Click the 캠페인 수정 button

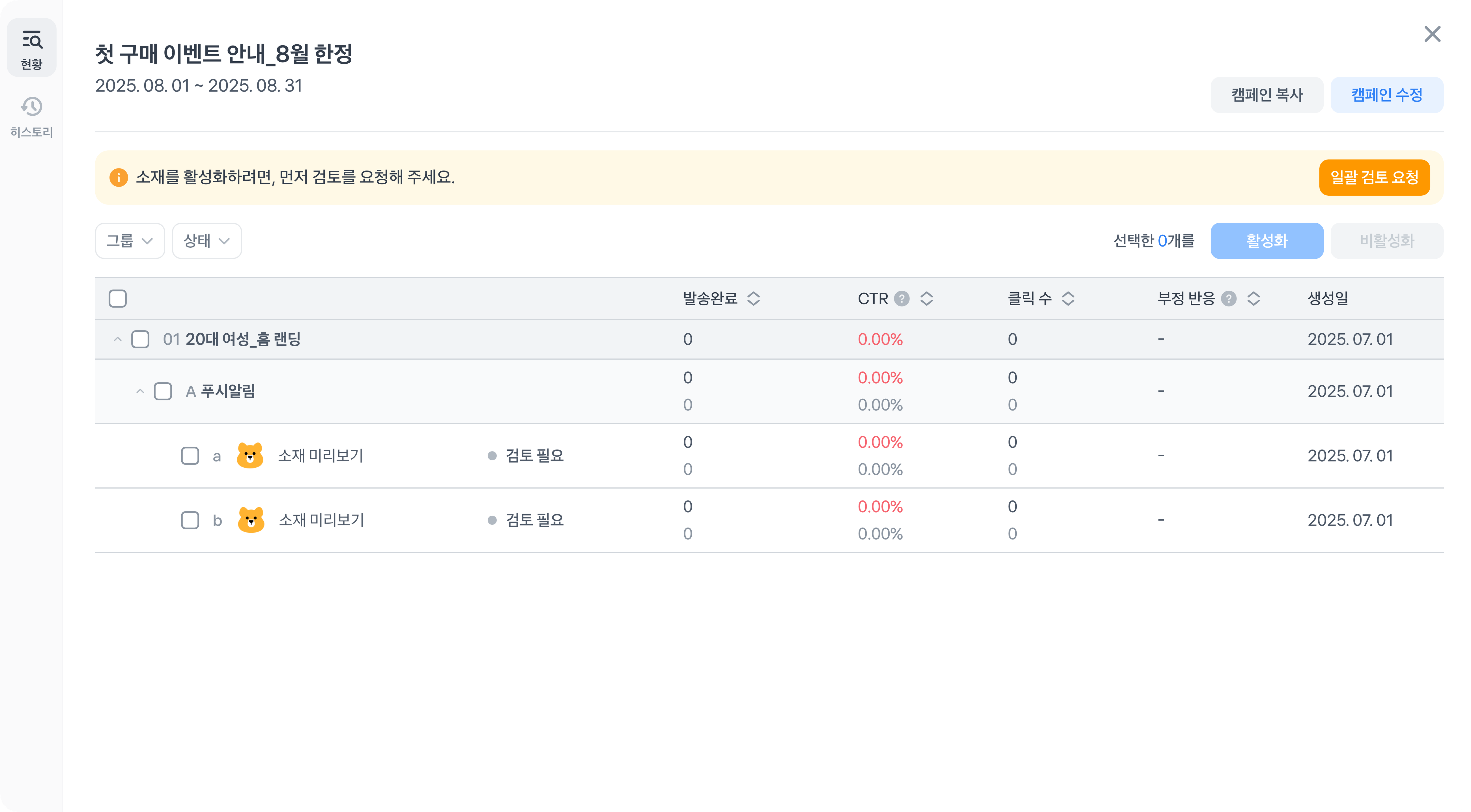point(1386,95)
